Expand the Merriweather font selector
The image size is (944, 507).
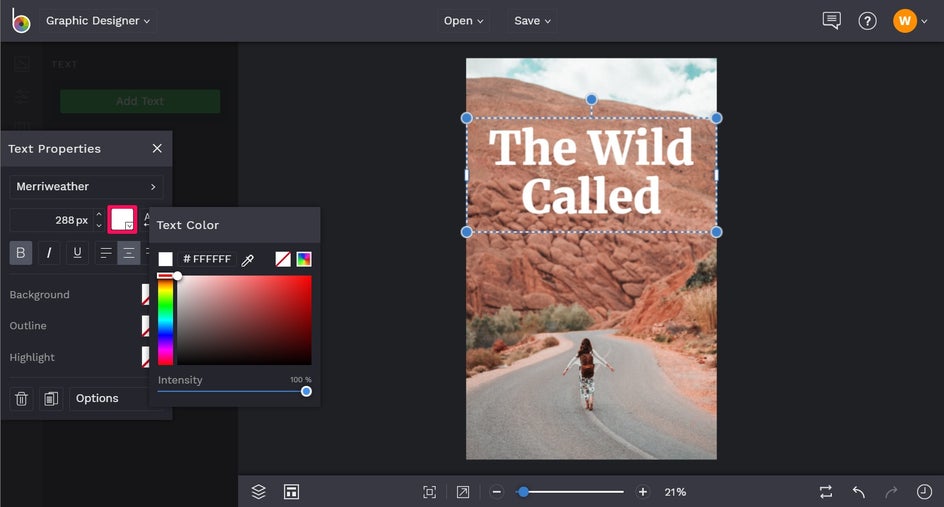tap(86, 187)
